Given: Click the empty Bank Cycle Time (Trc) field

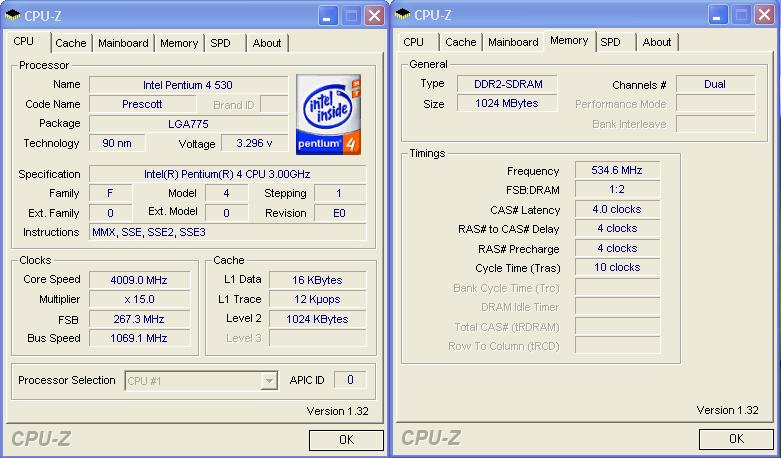Looking at the screenshot, I should pyautogui.click(x=617, y=288).
